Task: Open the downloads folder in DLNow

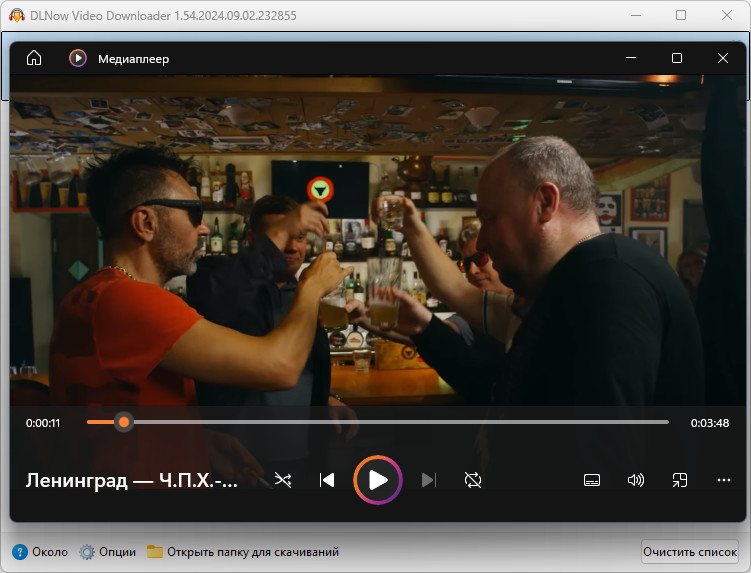Action: (242, 552)
